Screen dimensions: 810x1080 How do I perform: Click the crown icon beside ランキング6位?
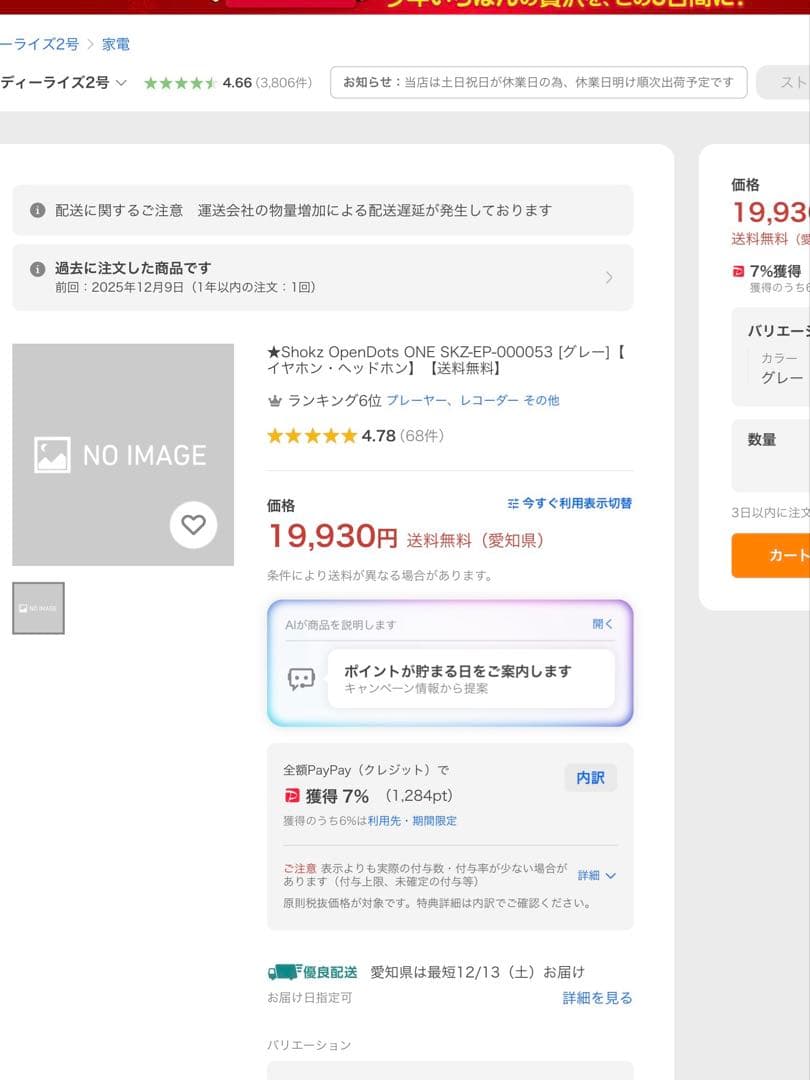[273, 399]
